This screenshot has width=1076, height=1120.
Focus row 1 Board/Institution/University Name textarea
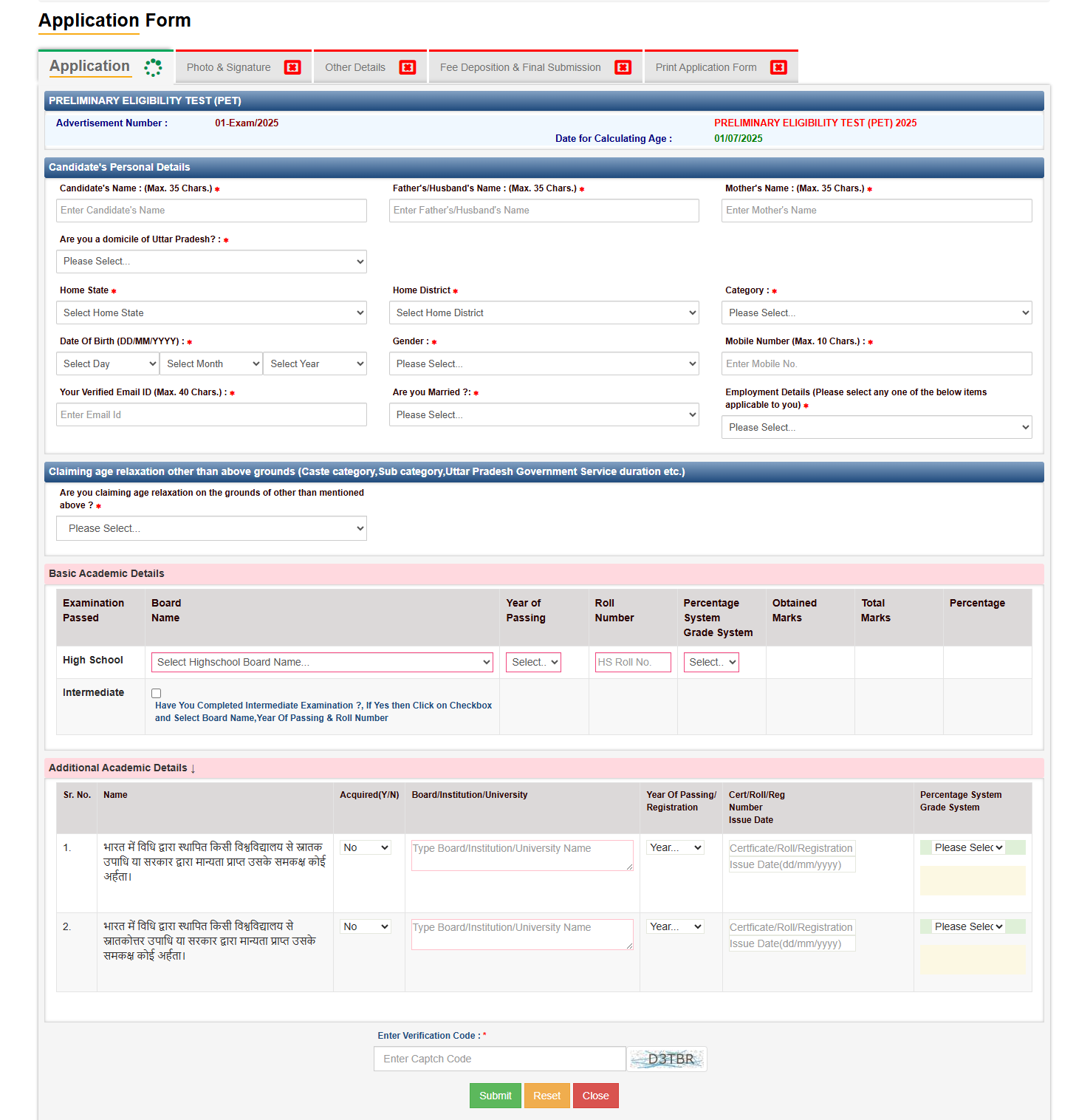[522, 856]
